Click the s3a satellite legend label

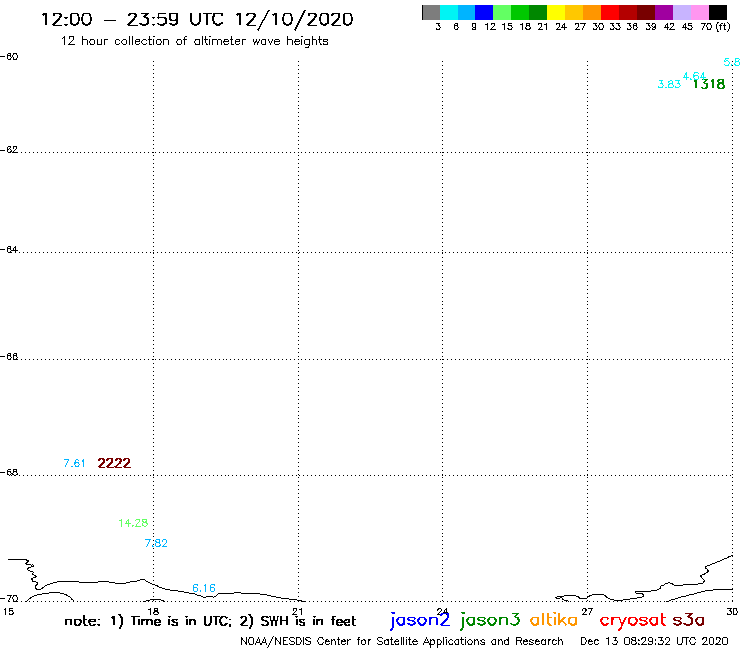pyautogui.click(x=689, y=620)
